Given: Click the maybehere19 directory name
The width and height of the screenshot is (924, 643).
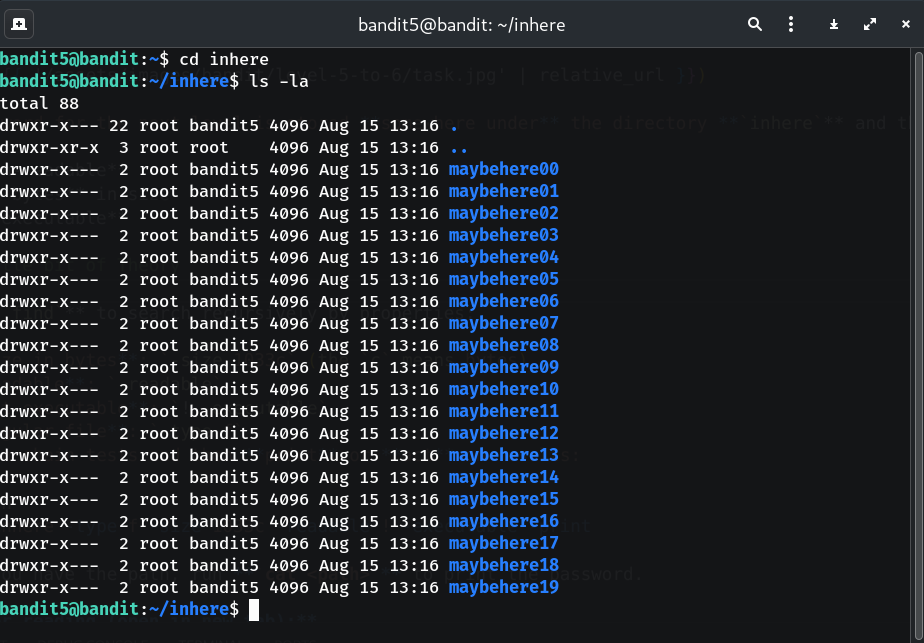Looking at the screenshot, I should point(503,587).
